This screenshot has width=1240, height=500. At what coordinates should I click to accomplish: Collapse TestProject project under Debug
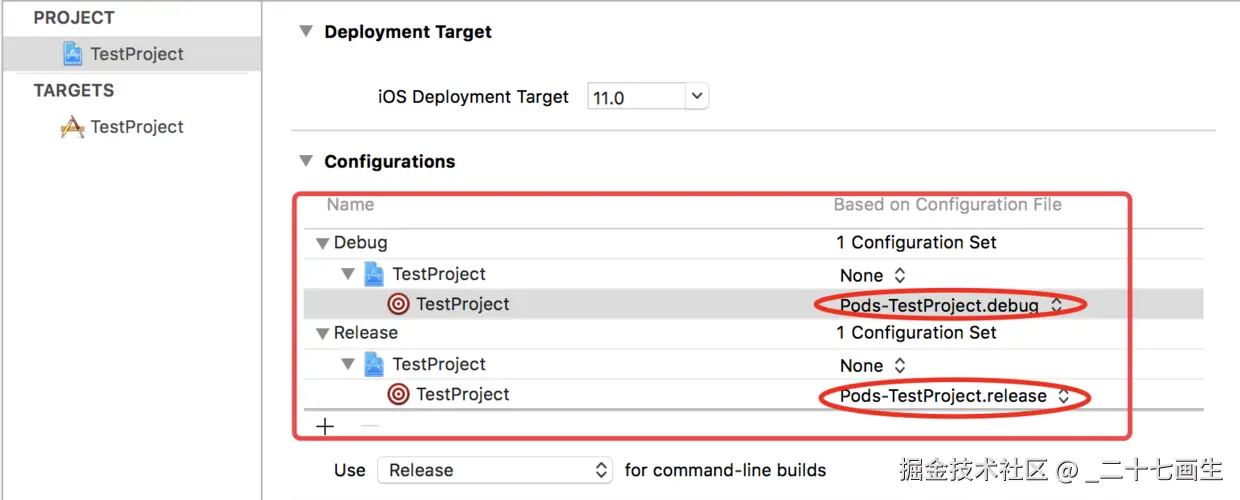[x=347, y=274]
